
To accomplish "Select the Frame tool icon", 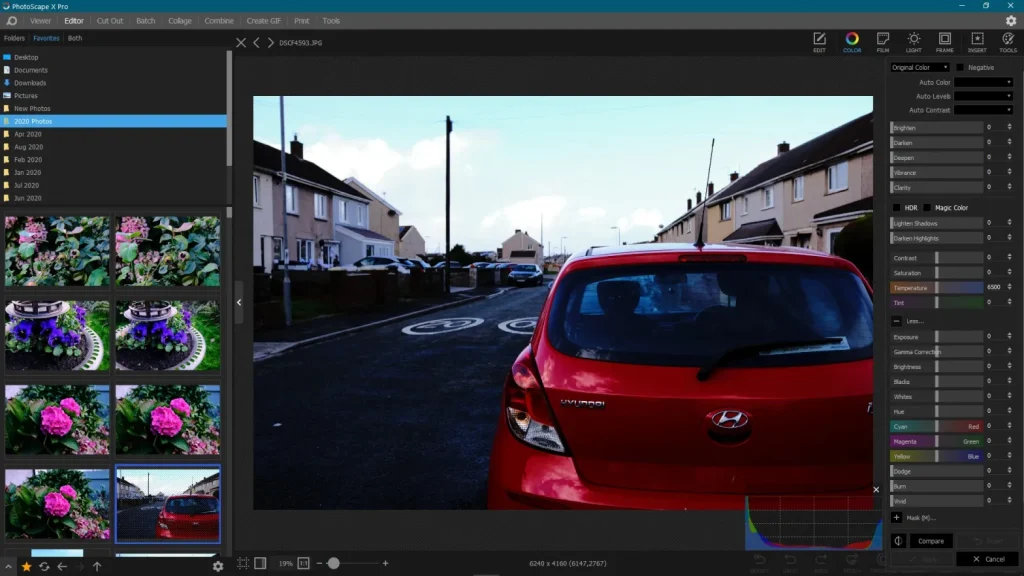I will (x=944, y=42).
